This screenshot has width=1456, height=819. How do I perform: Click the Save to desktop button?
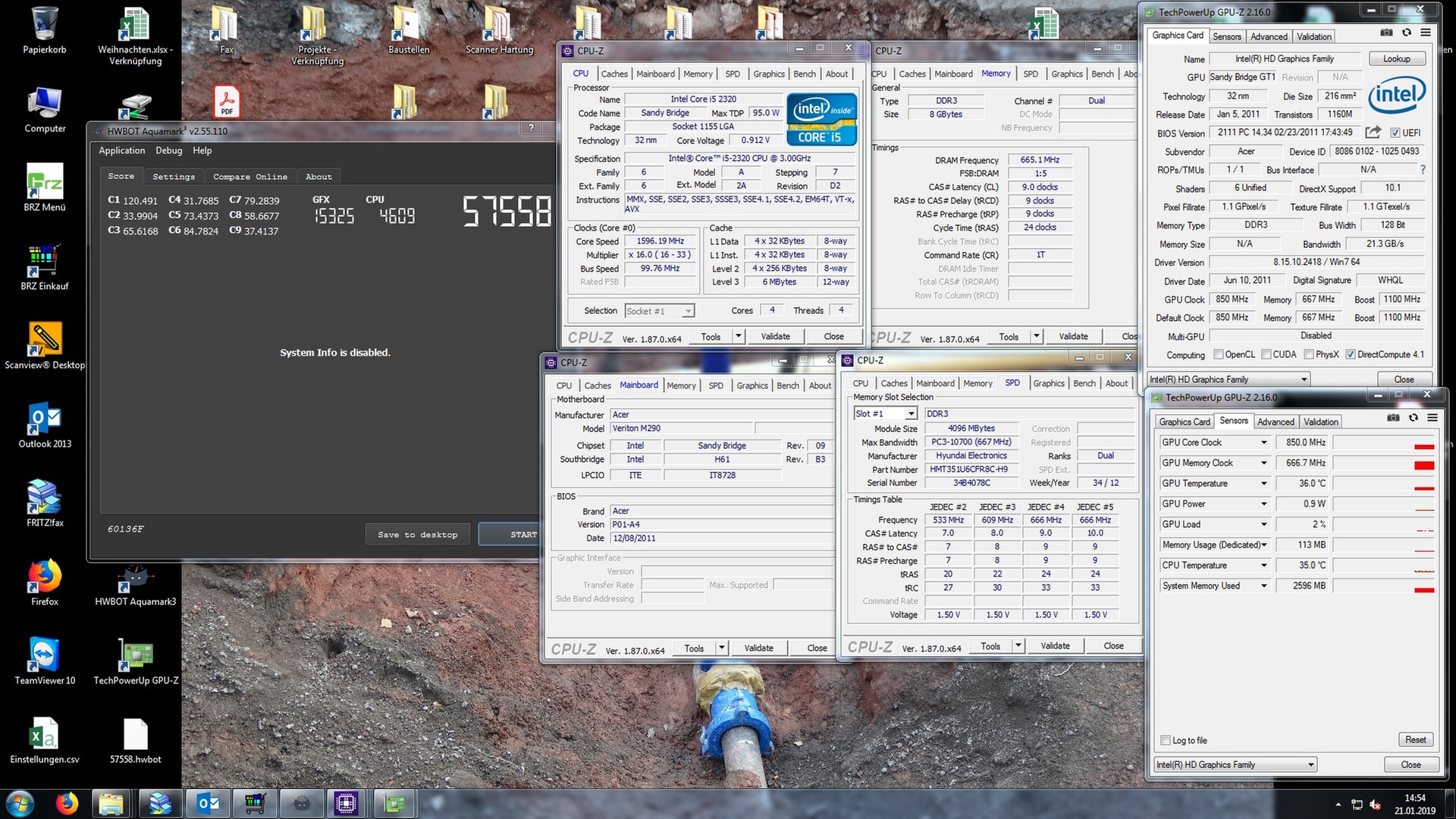click(418, 535)
